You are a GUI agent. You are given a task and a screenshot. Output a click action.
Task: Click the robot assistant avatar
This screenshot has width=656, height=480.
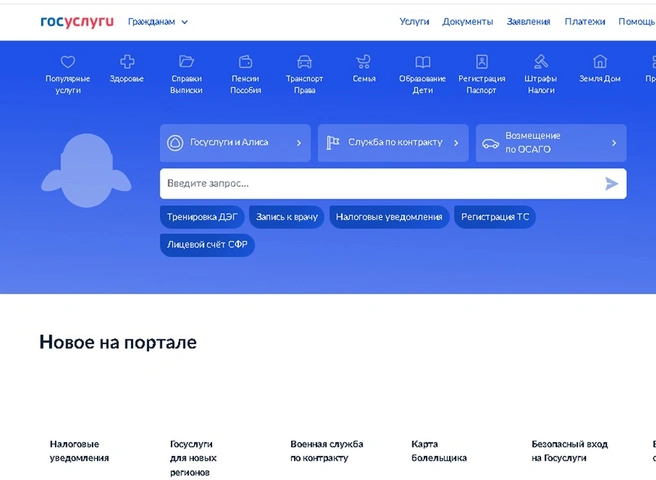point(86,170)
